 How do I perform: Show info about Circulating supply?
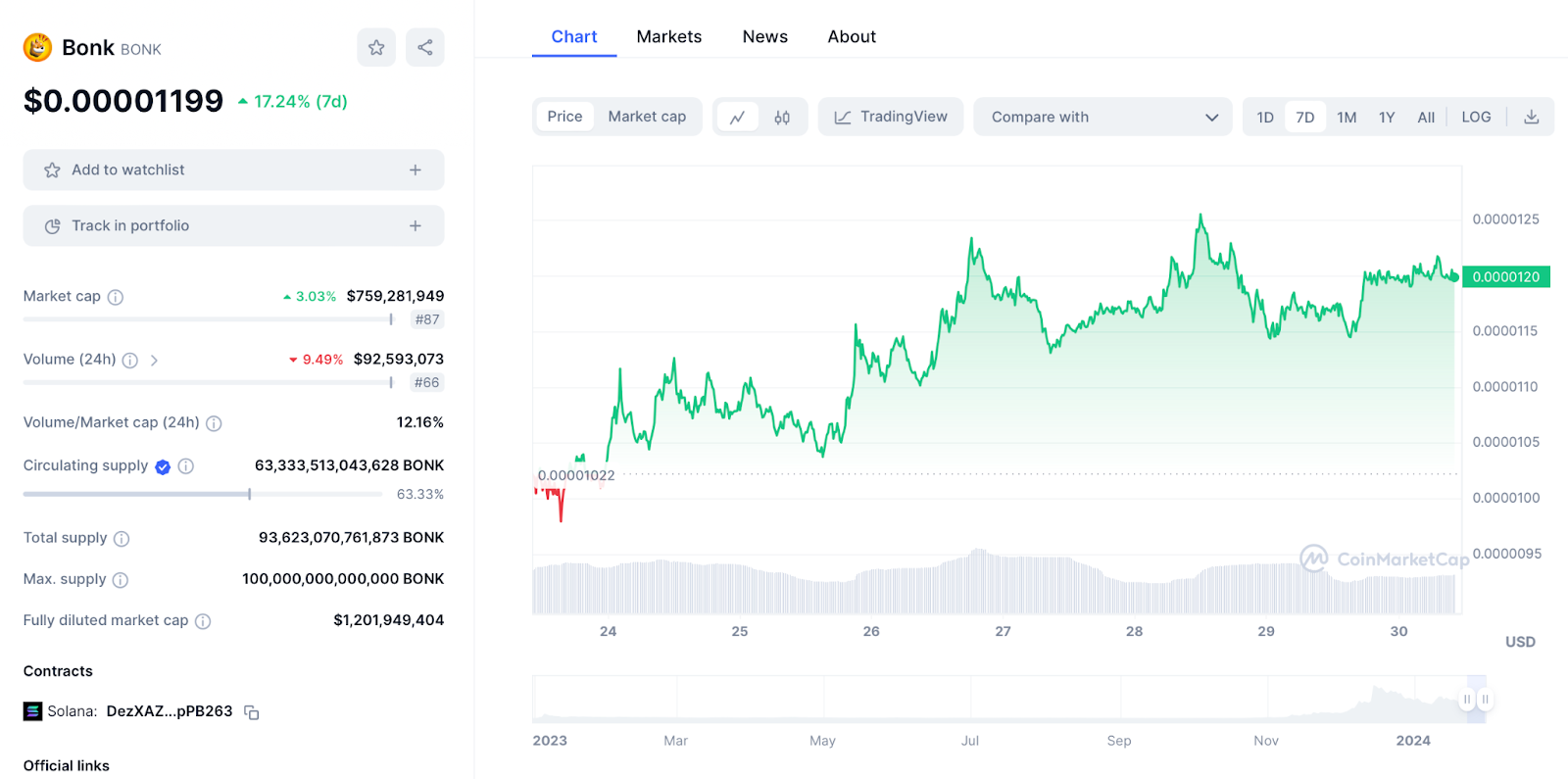coord(186,466)
